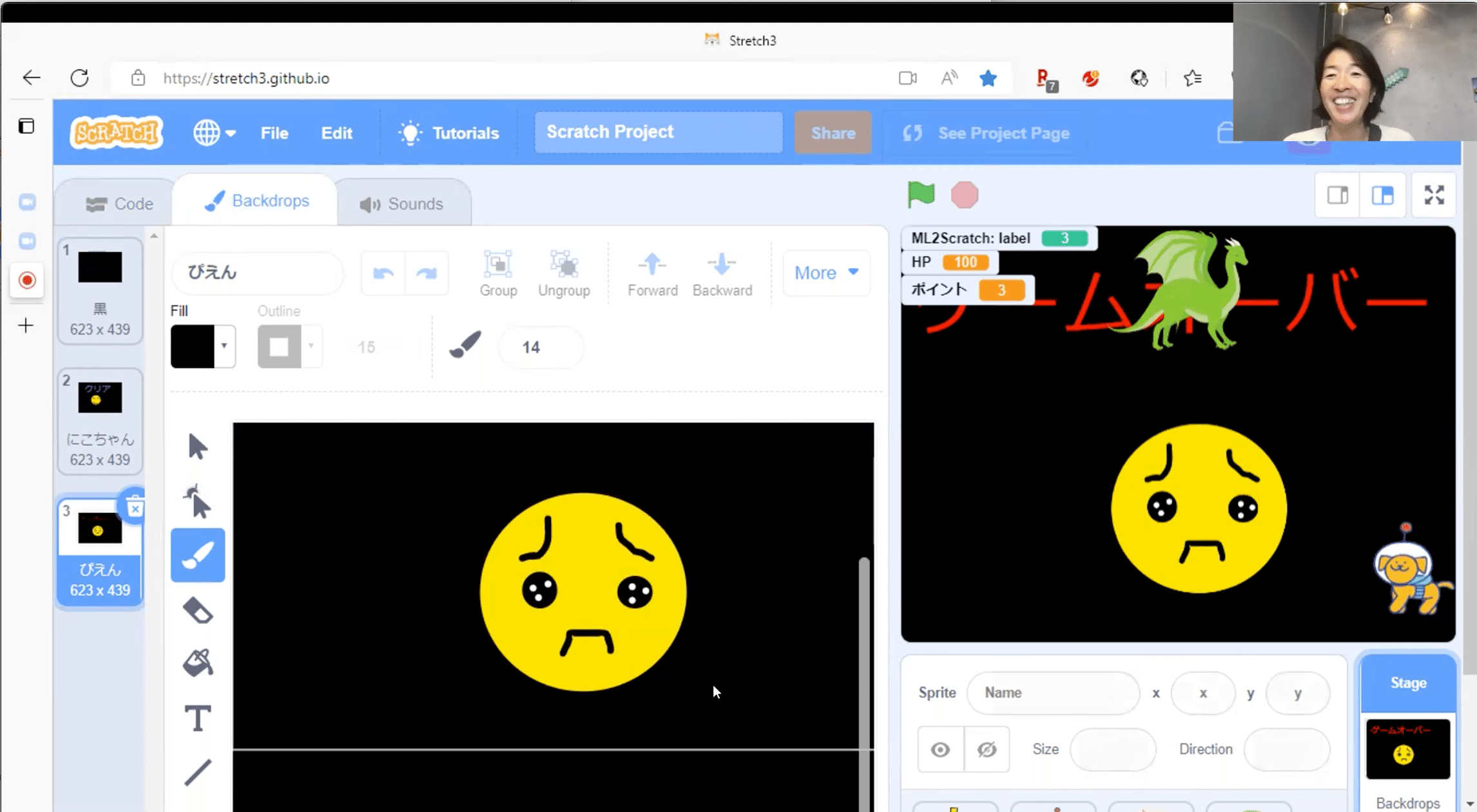Screen dimensions: 1477x812
Task: Enter full screen mode for the stage
Action: [x=1433, y=195]
